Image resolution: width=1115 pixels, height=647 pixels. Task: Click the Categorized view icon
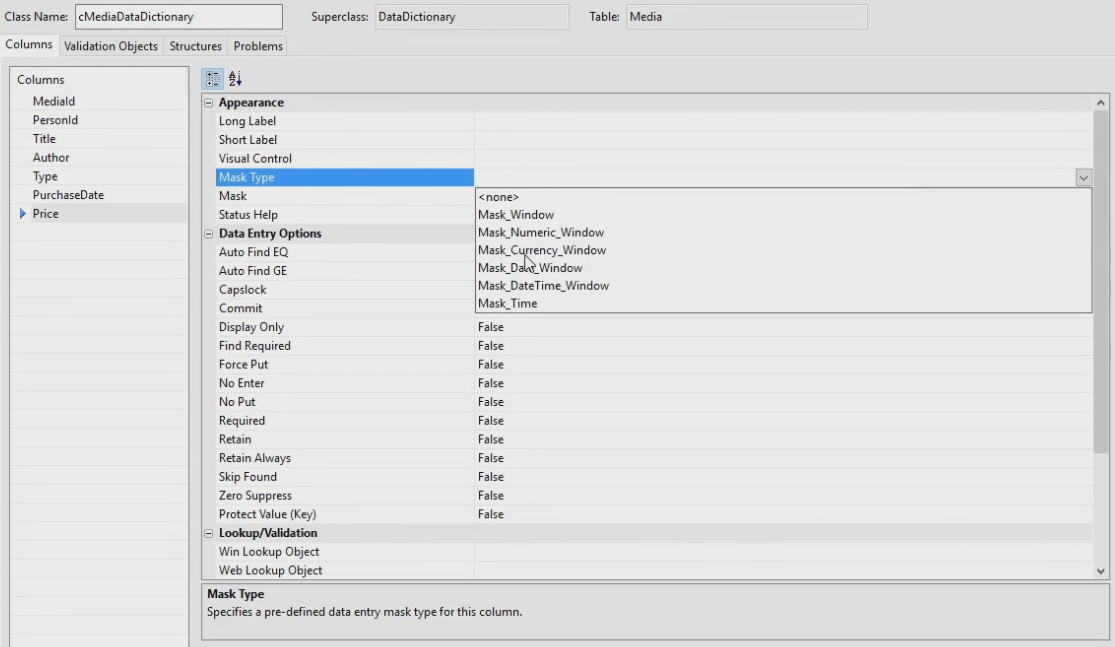click(213, 78)
